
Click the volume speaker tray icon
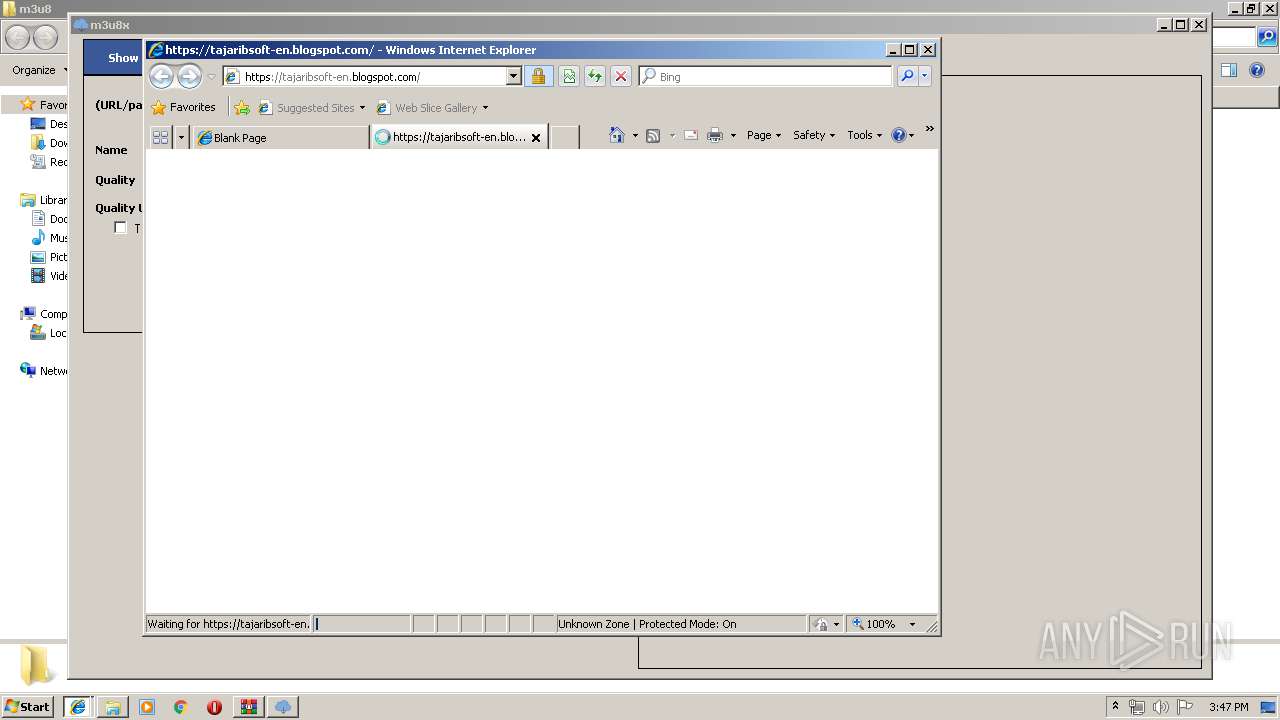pyautogui.click(x=1161, y=707)
